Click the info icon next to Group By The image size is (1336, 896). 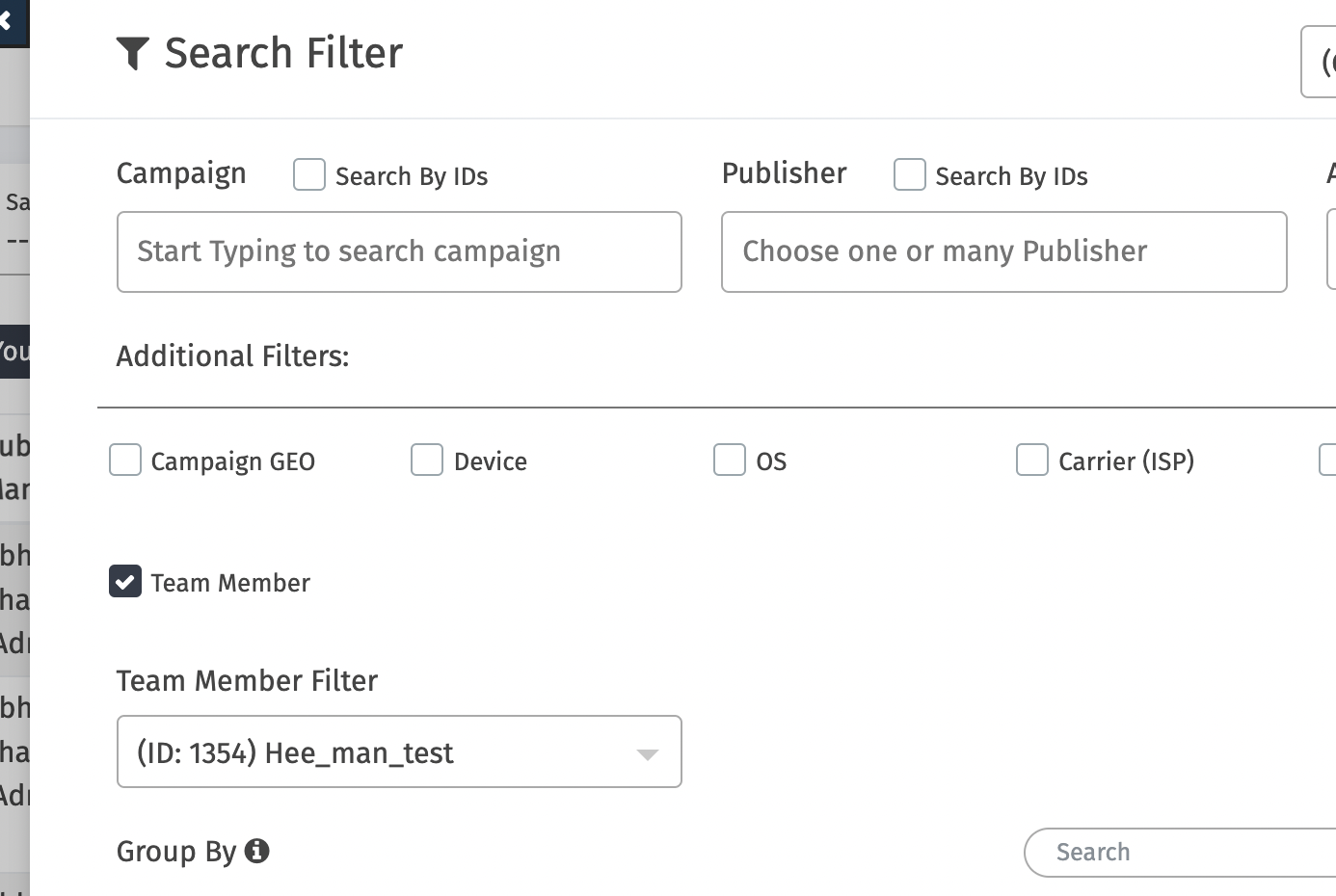[258, 850]
